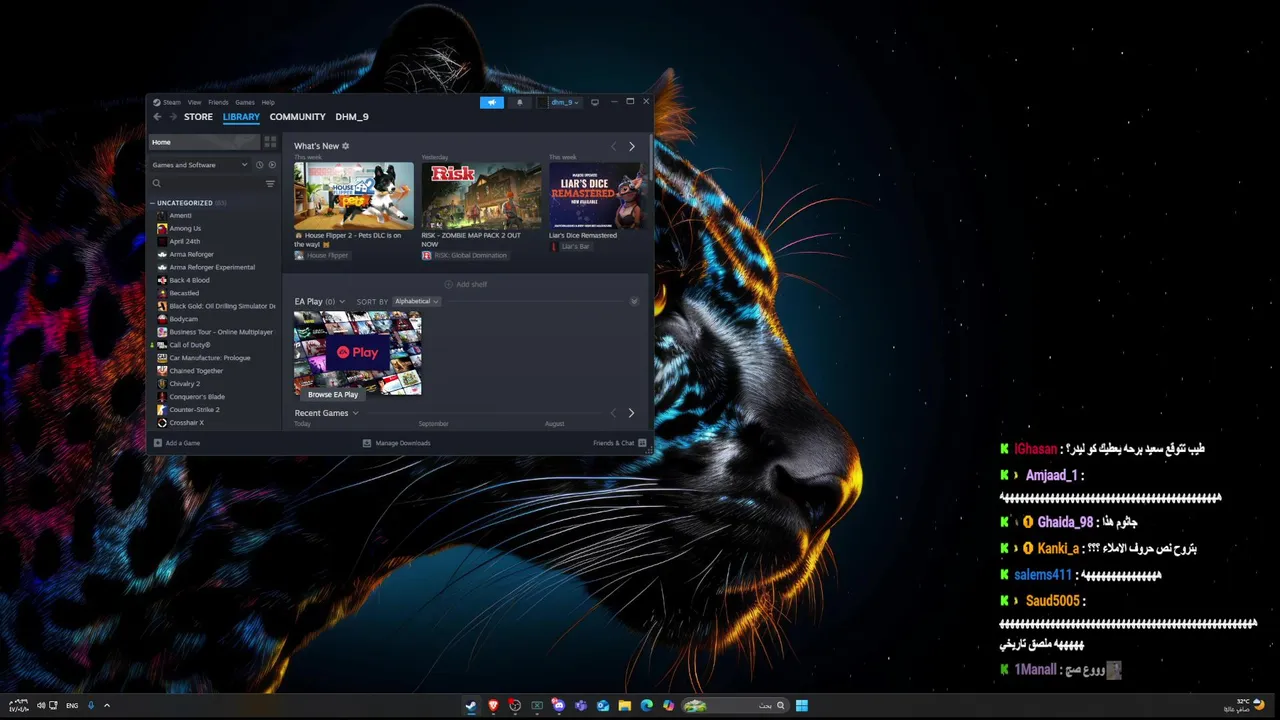This screenshot has width=1280, height=720.
Task: Click the Add a Game plus icon
Action: [158, 443]
